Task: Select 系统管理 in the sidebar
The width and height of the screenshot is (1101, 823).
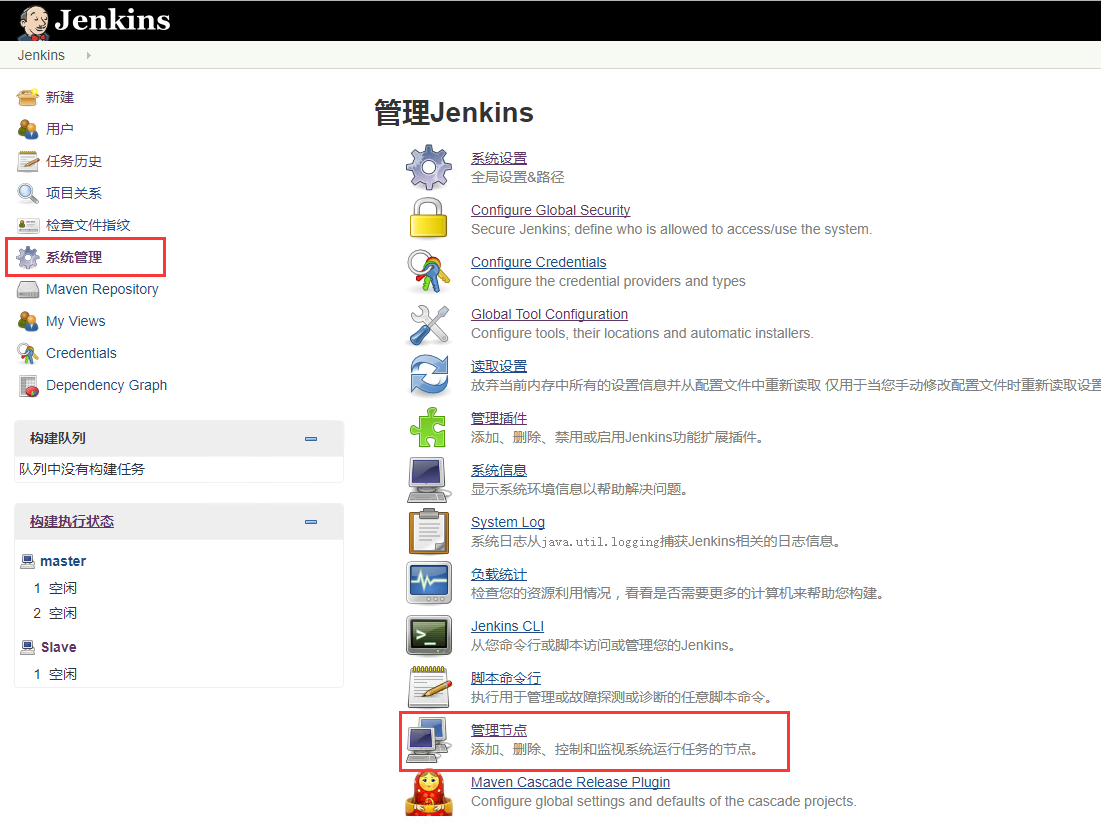Action: pos(74,257)
